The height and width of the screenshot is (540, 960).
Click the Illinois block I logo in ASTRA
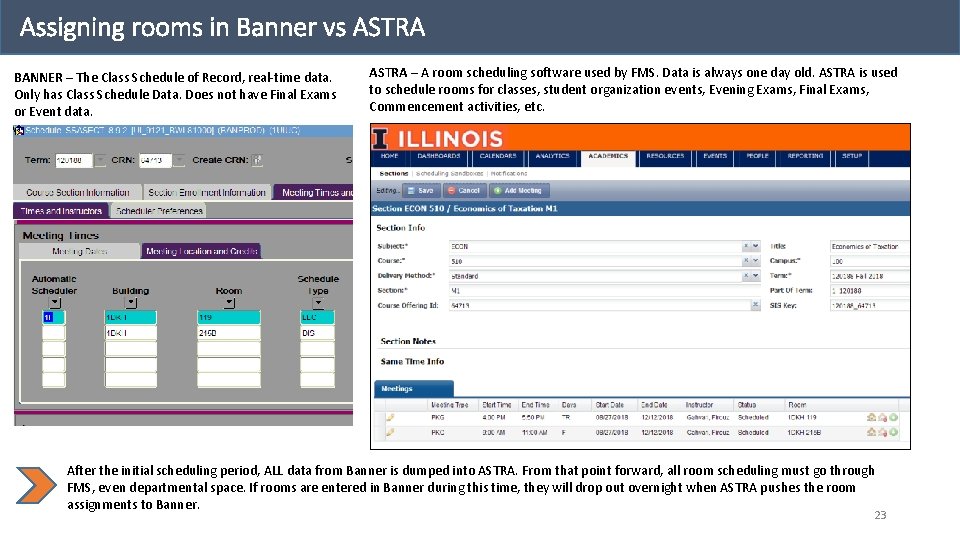tap(380, 139)
